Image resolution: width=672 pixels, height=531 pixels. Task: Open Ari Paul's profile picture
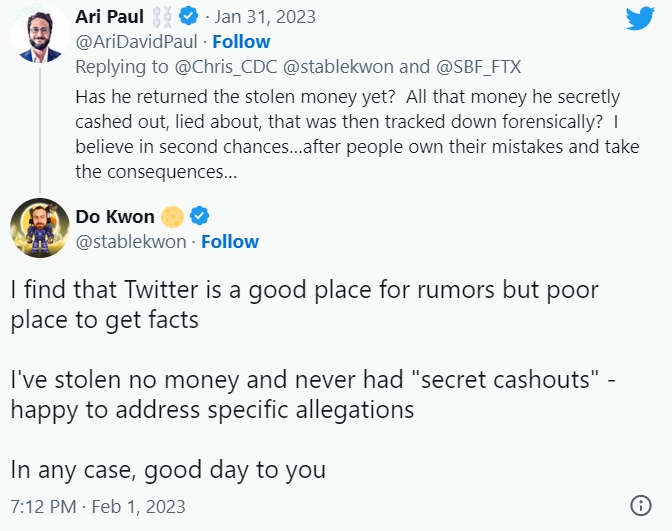pyautogui.click(x=39, y=35)
